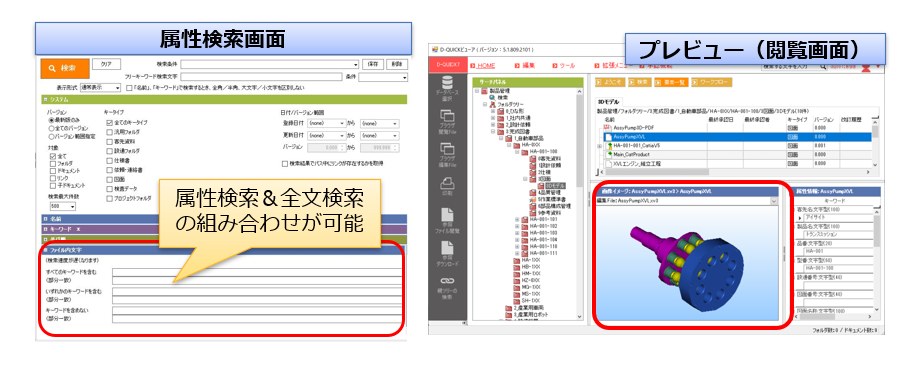
Task: Click the Main_CatProduct file icon
Action: point(608,155)
